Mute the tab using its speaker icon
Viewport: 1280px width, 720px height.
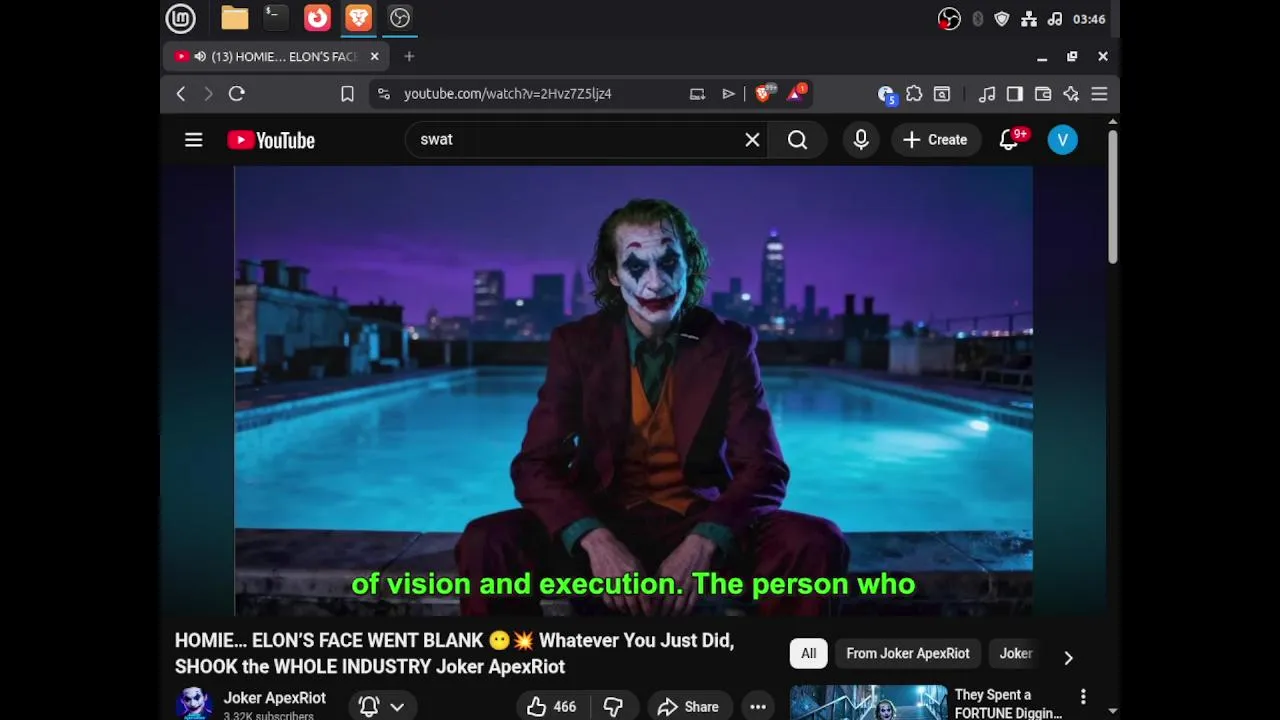200,57
